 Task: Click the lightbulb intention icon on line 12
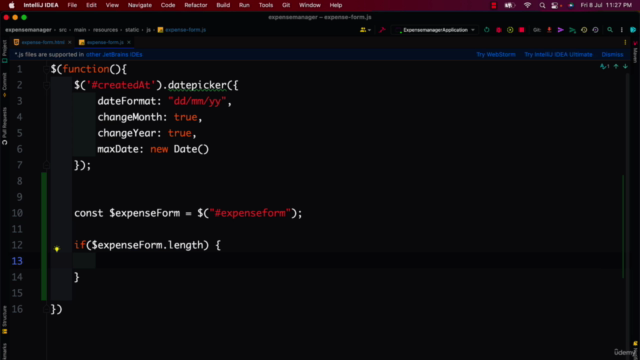click(57, 249)
